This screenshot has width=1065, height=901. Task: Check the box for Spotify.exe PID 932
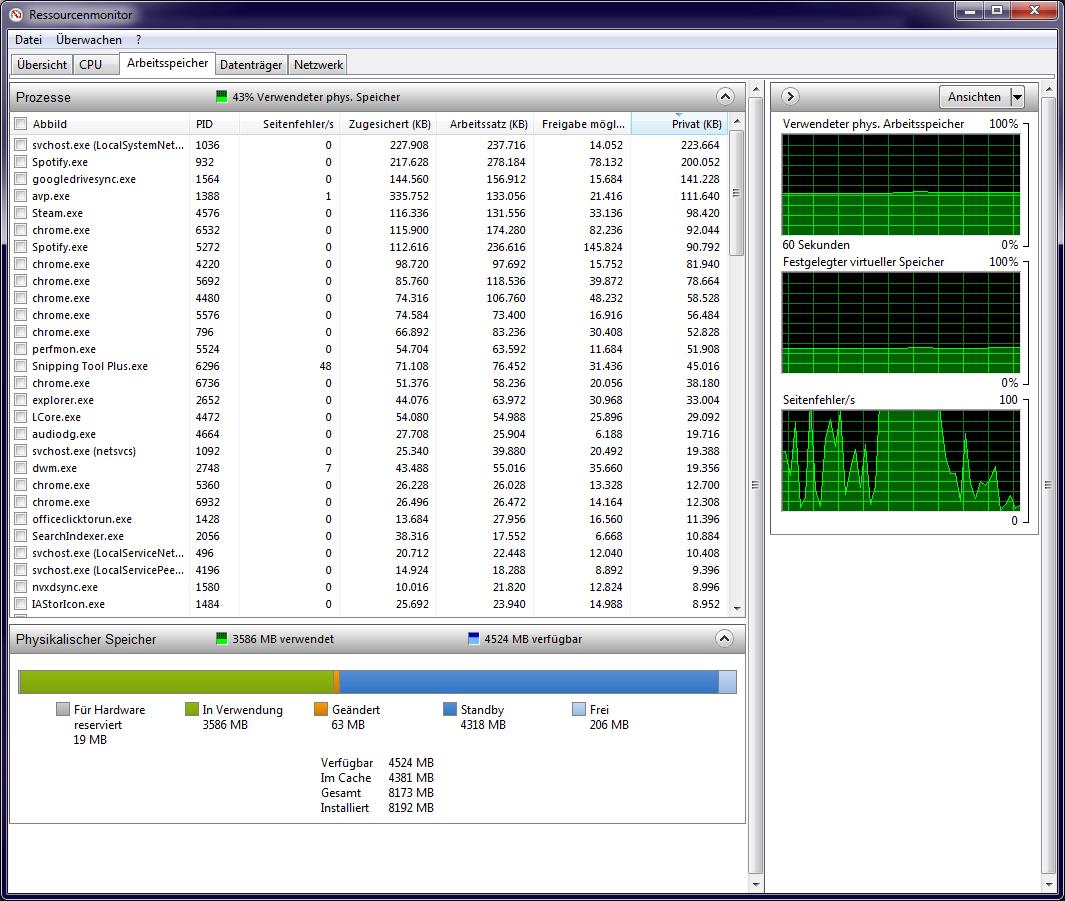(21, 162)
